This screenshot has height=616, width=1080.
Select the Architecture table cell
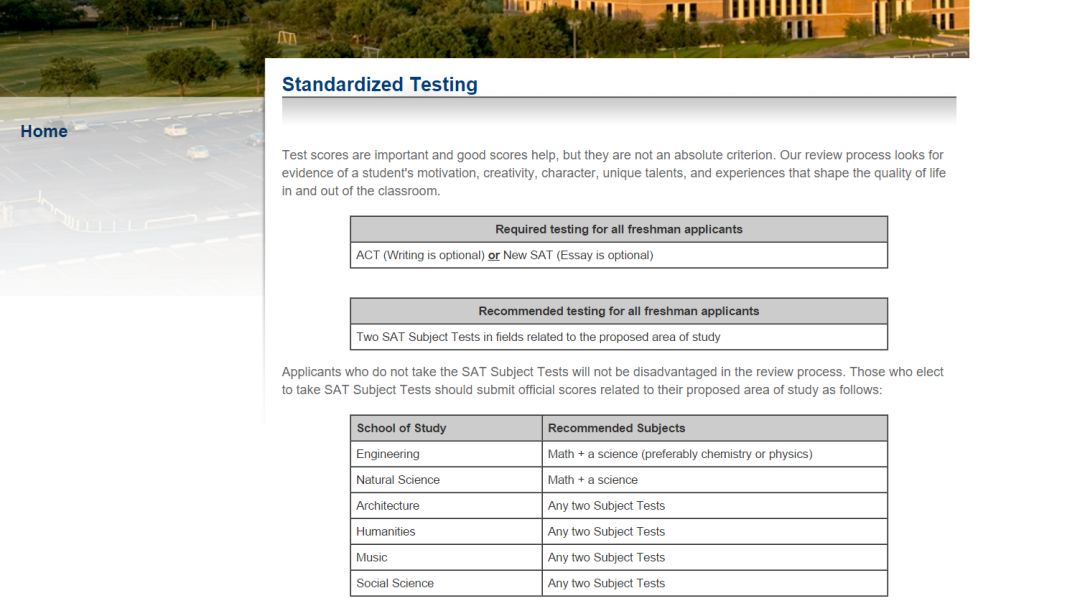pos(446,506)
